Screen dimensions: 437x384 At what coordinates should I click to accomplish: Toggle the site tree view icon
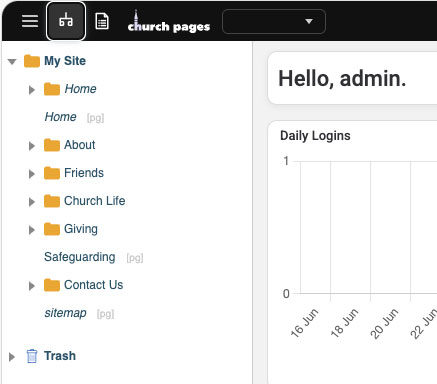click(66, 21)
